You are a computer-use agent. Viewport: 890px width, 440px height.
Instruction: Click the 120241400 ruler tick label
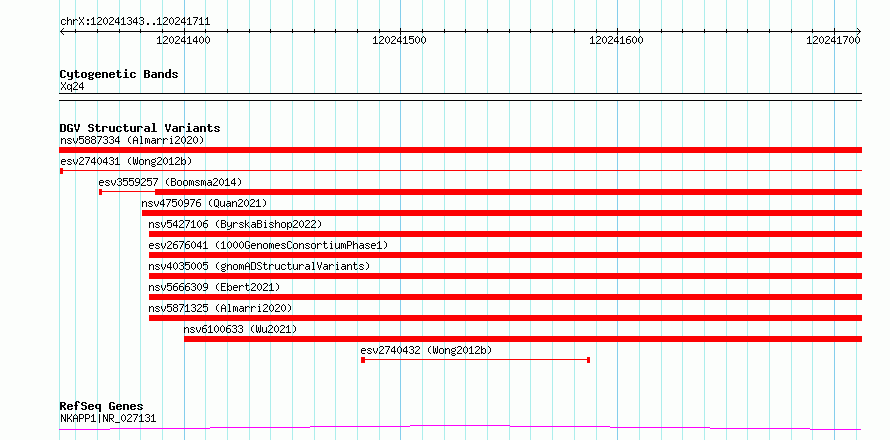point(183,40)
